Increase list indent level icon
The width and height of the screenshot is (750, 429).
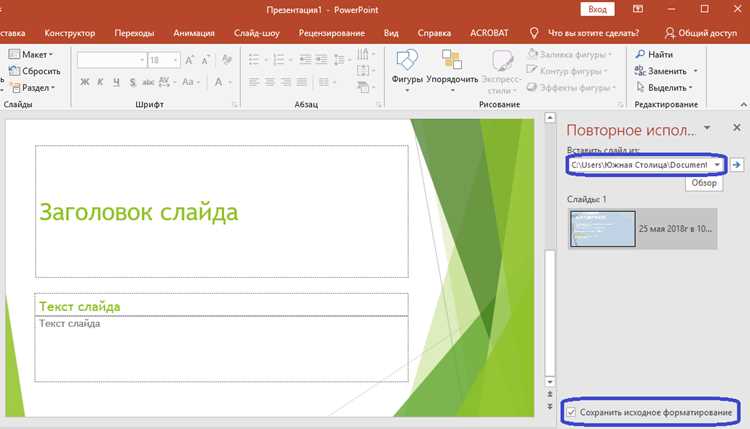point(321,60)
